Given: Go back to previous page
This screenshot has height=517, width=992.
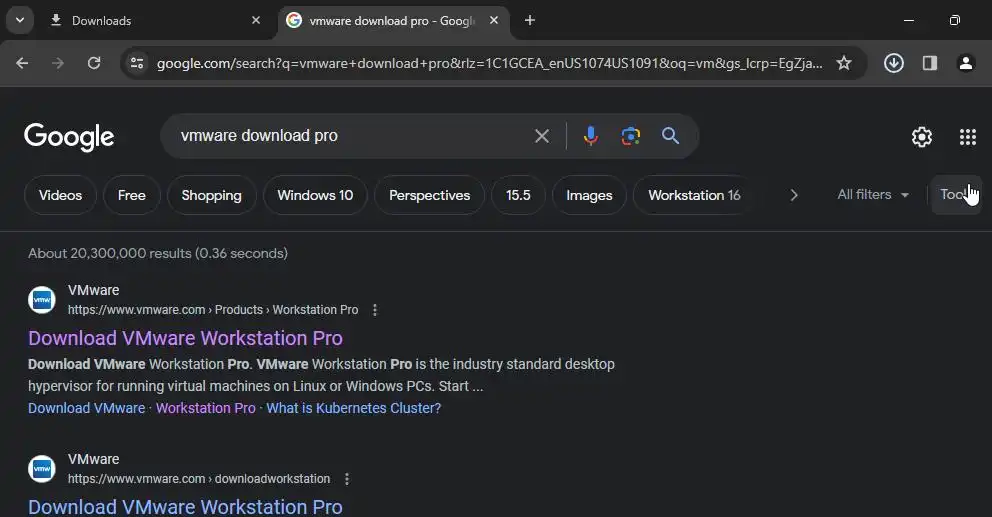Looking at the screenshot, I should point(22,63).
